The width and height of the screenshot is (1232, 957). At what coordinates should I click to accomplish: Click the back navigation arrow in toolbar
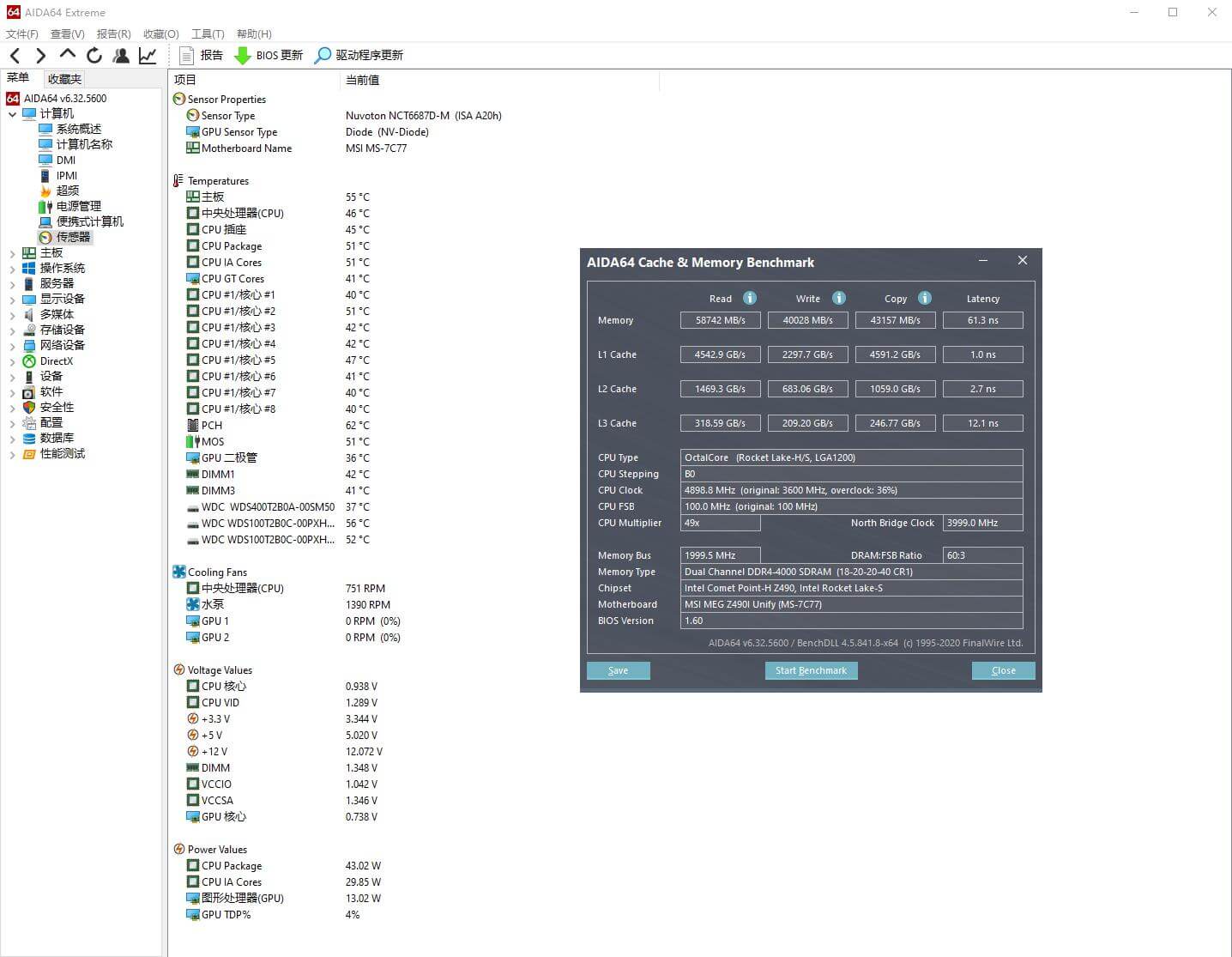[x=15, y=56]
